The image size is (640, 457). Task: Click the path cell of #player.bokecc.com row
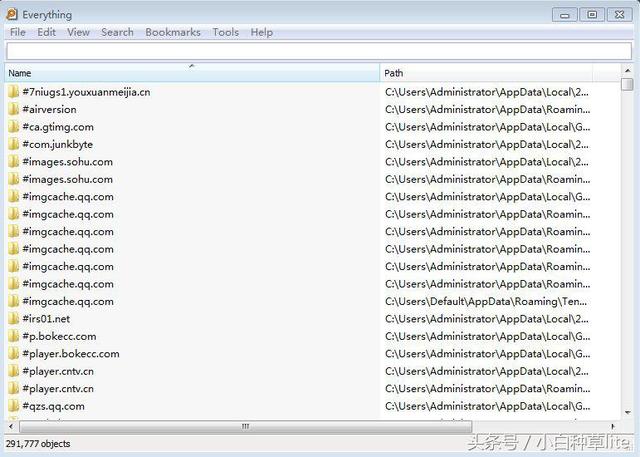487,354
